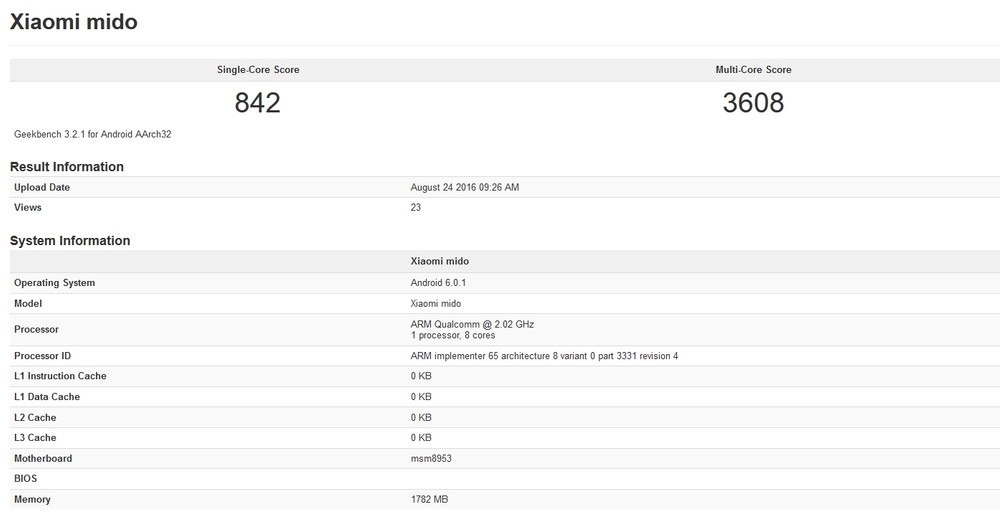Click the System Information heading
Image resolution: width=1000 pixels, height=522 pixels.
pos(70,241)
